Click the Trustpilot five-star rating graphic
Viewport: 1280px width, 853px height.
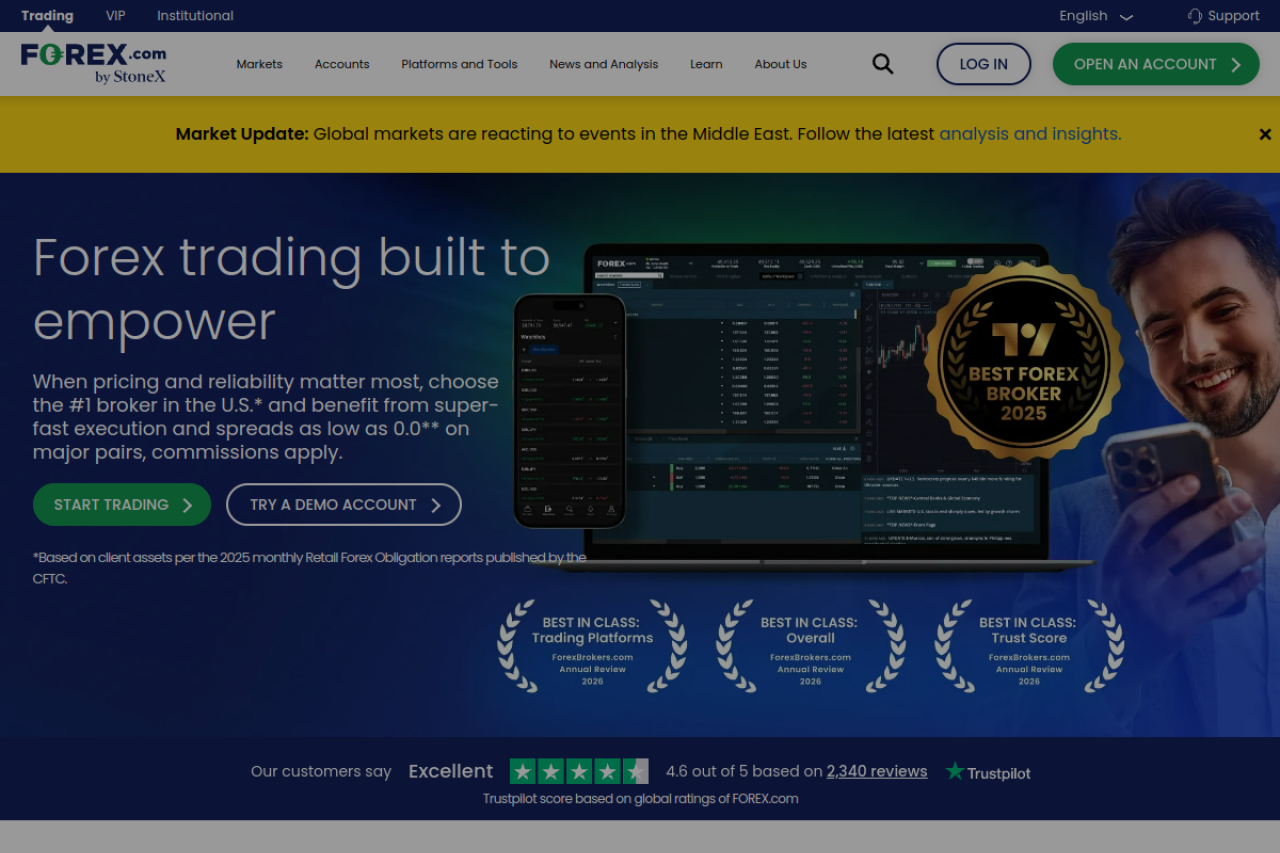[x=579, y=771]
